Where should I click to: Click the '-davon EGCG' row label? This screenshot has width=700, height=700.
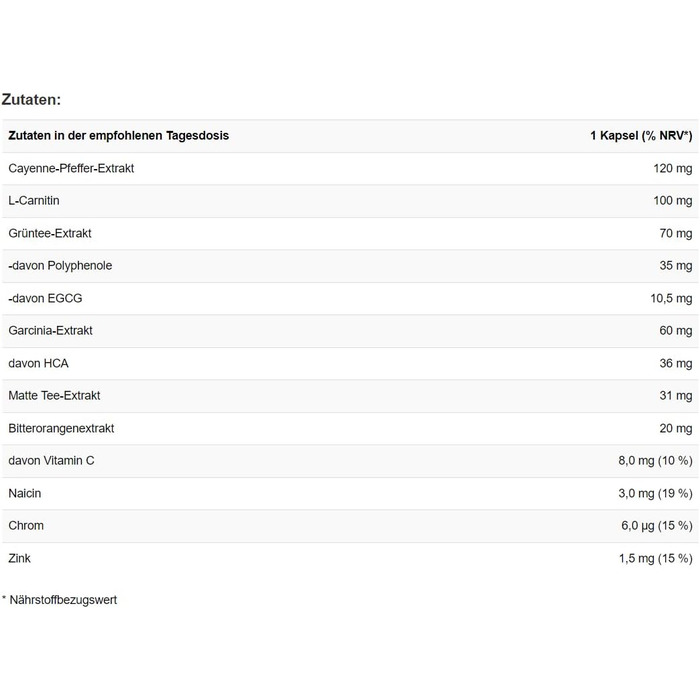[42, 298]
